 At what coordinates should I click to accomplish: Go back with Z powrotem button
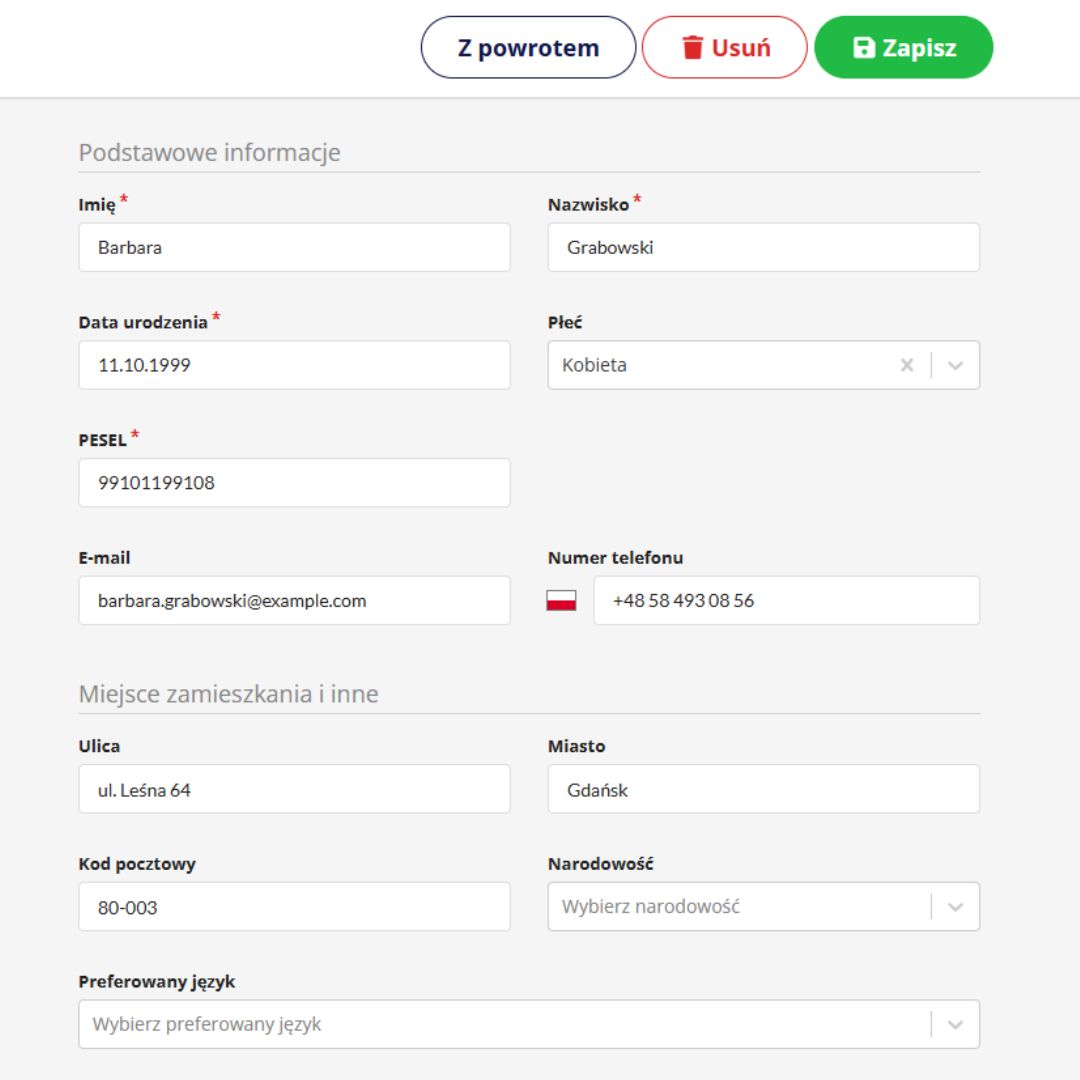coord(528,47)
